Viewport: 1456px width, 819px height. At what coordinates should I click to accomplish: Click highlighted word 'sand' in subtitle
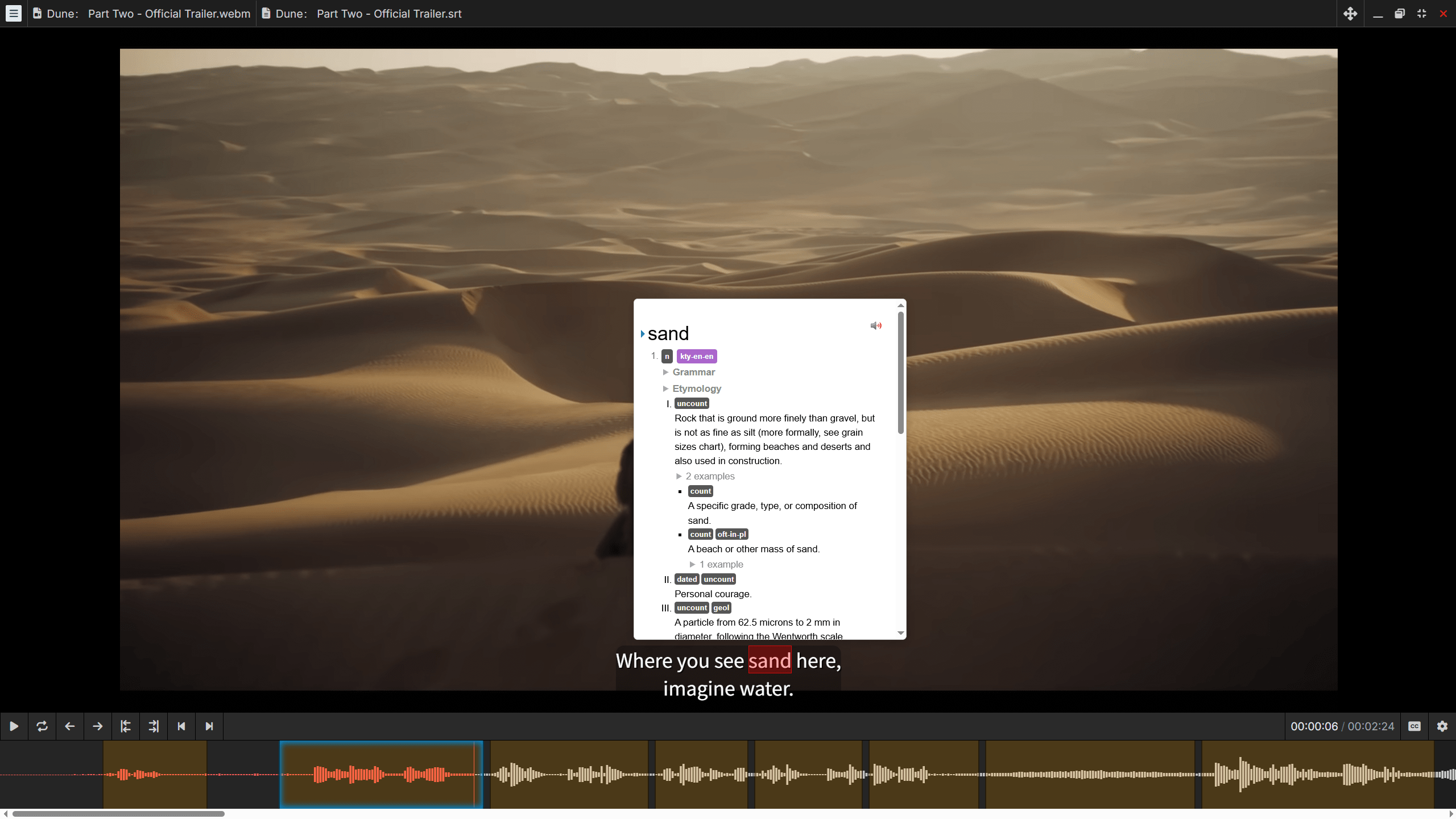(770, 660)
